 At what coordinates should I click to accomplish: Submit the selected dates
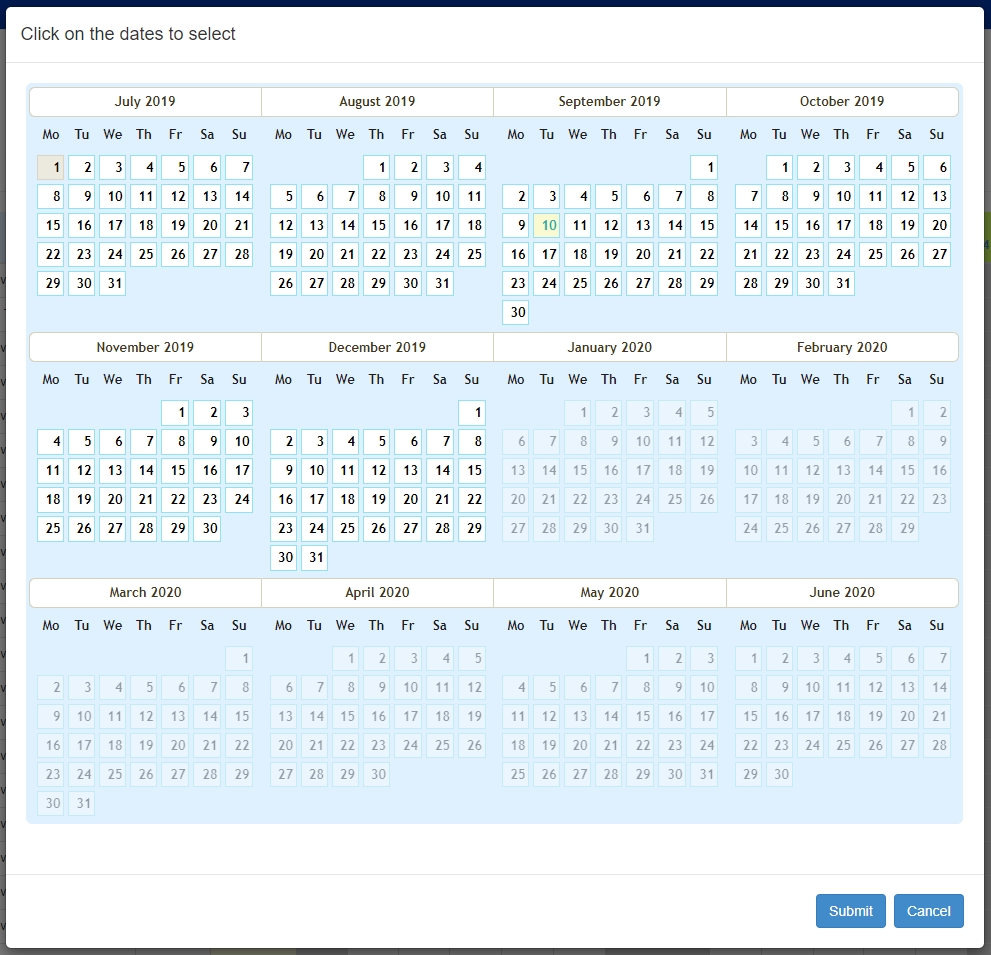coord(850,911)
